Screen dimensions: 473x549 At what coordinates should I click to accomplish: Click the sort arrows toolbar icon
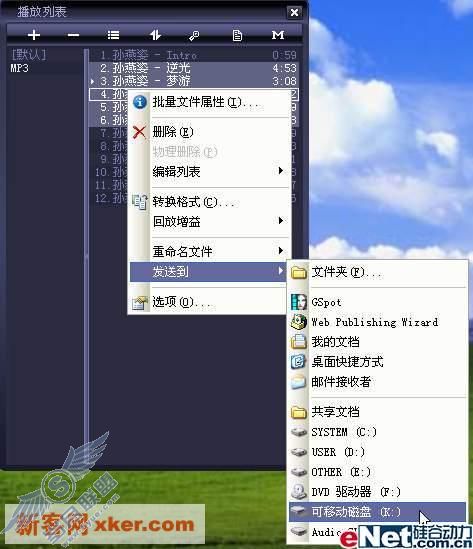click(155, 35)
